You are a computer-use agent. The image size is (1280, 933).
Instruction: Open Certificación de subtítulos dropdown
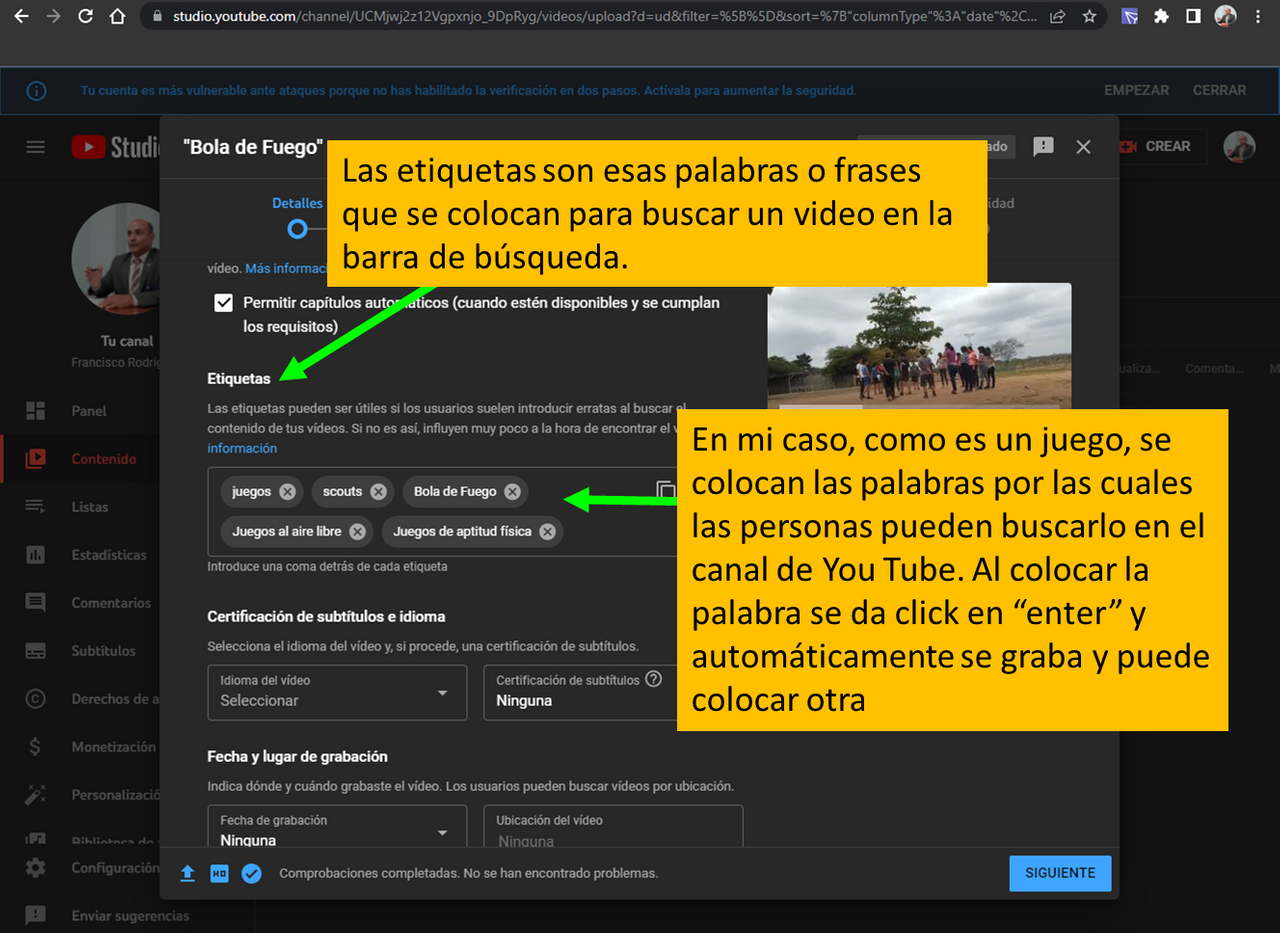581,692
